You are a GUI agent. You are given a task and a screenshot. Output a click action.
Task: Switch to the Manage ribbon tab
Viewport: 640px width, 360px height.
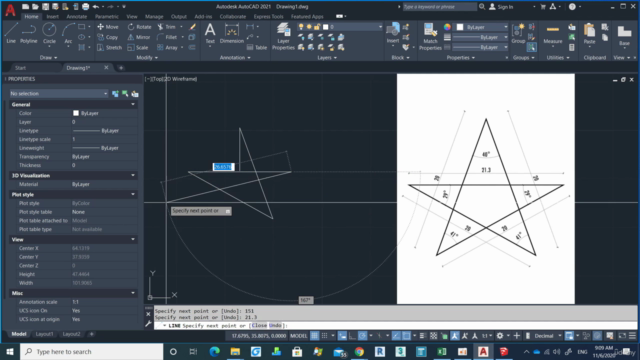[154, 17]
